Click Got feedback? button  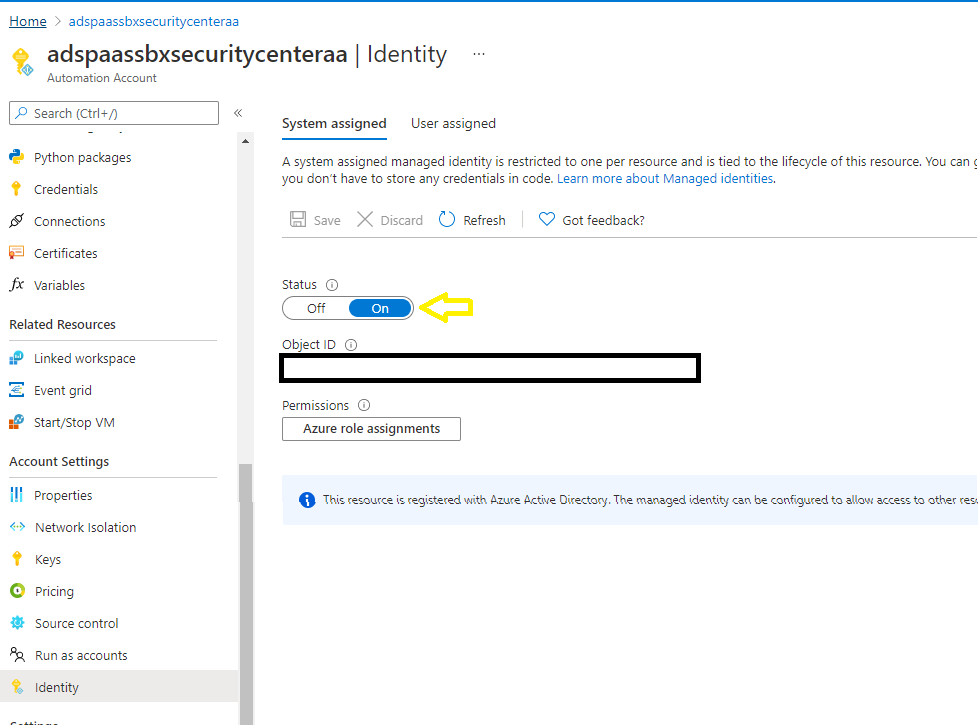[591, 220]
